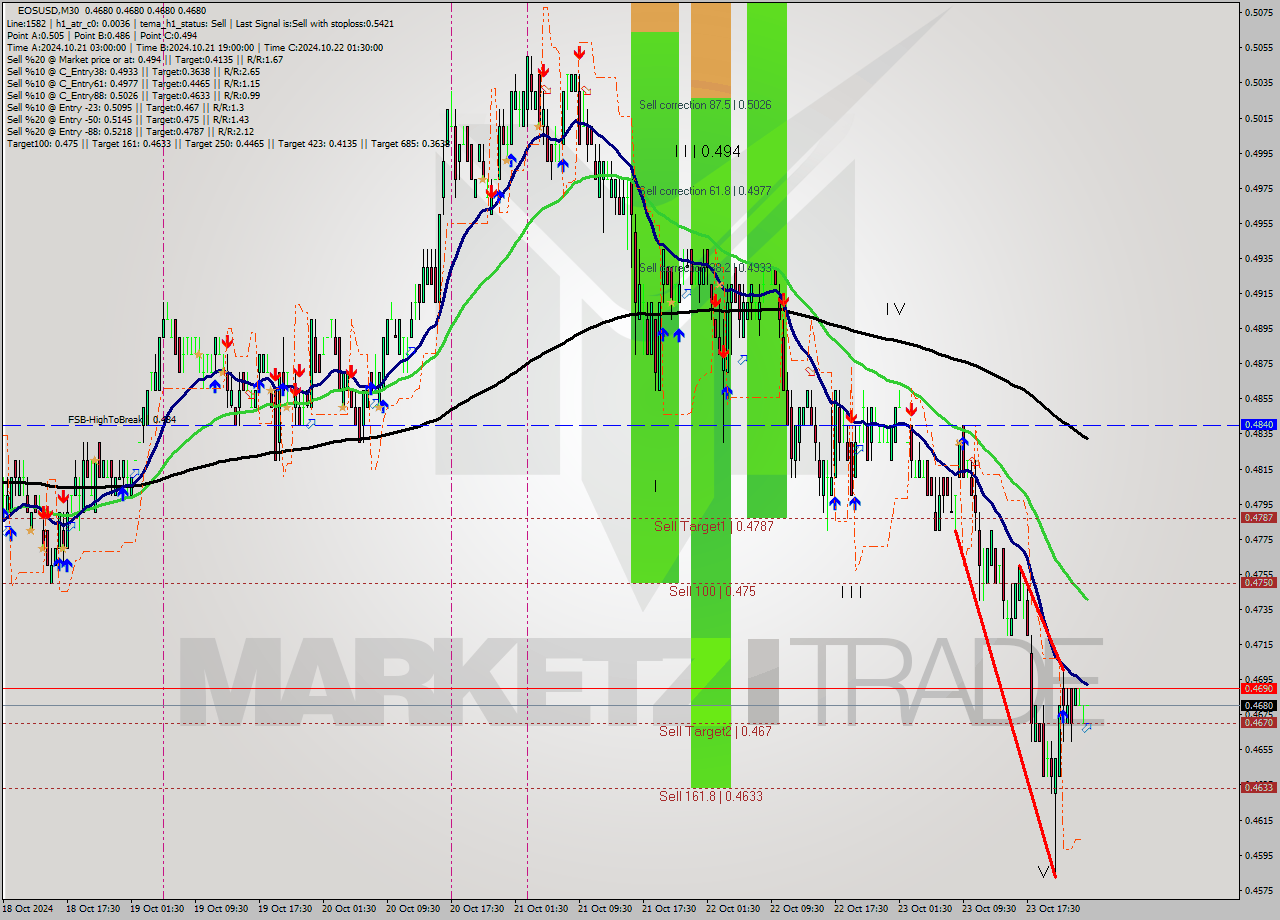This screenshot has width=1280, height=920.
Task: Select the '21 Oct 17:30' time label
Action: coord(668,909)
